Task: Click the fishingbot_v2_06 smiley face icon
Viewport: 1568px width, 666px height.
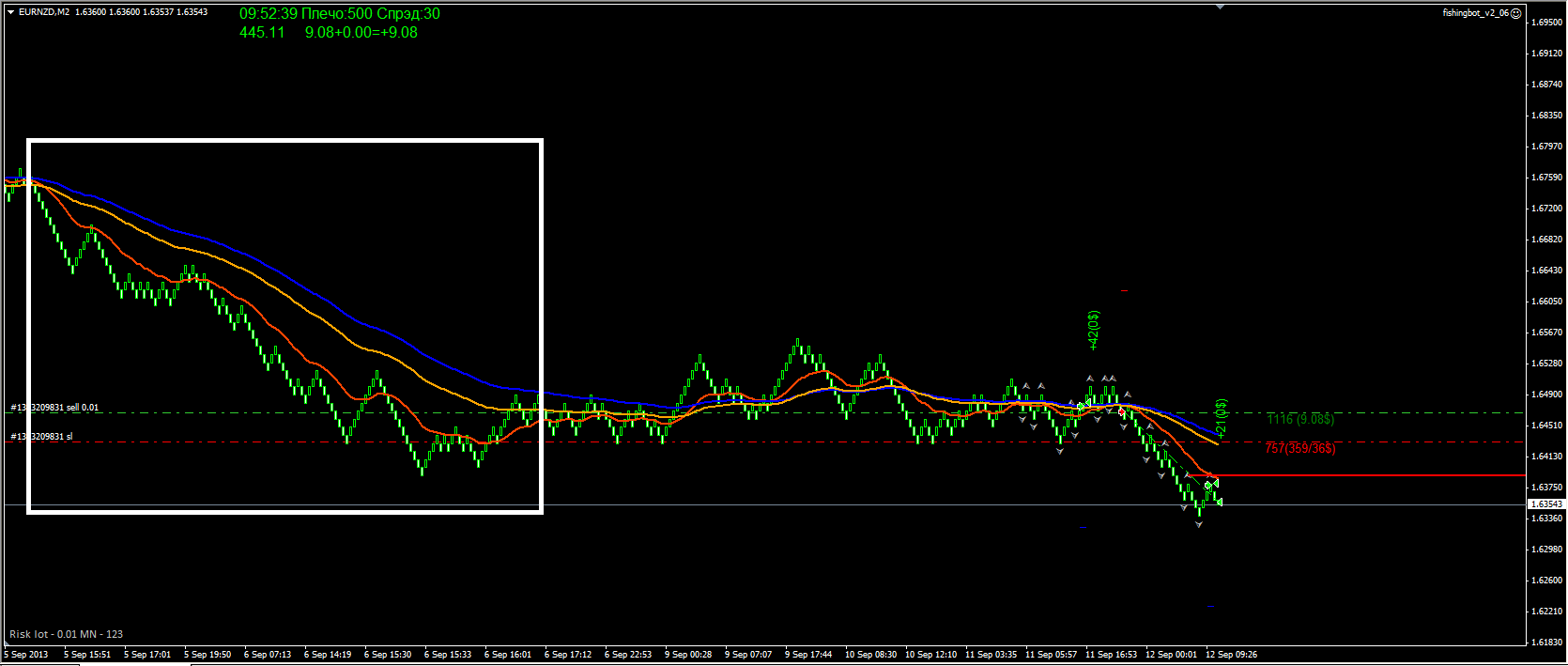Action: 1516,13
